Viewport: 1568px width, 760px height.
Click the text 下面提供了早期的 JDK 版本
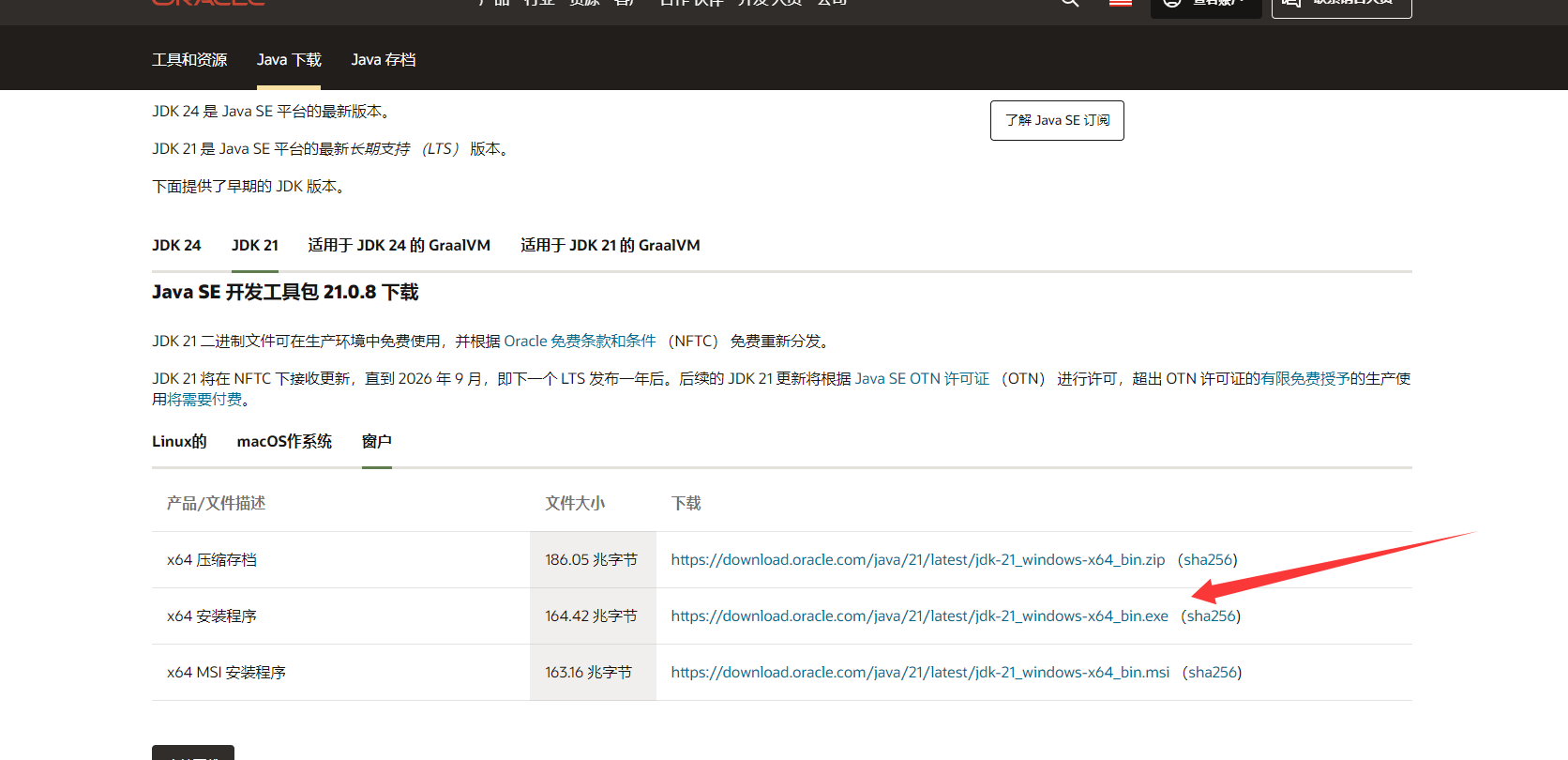pos(249,186)
